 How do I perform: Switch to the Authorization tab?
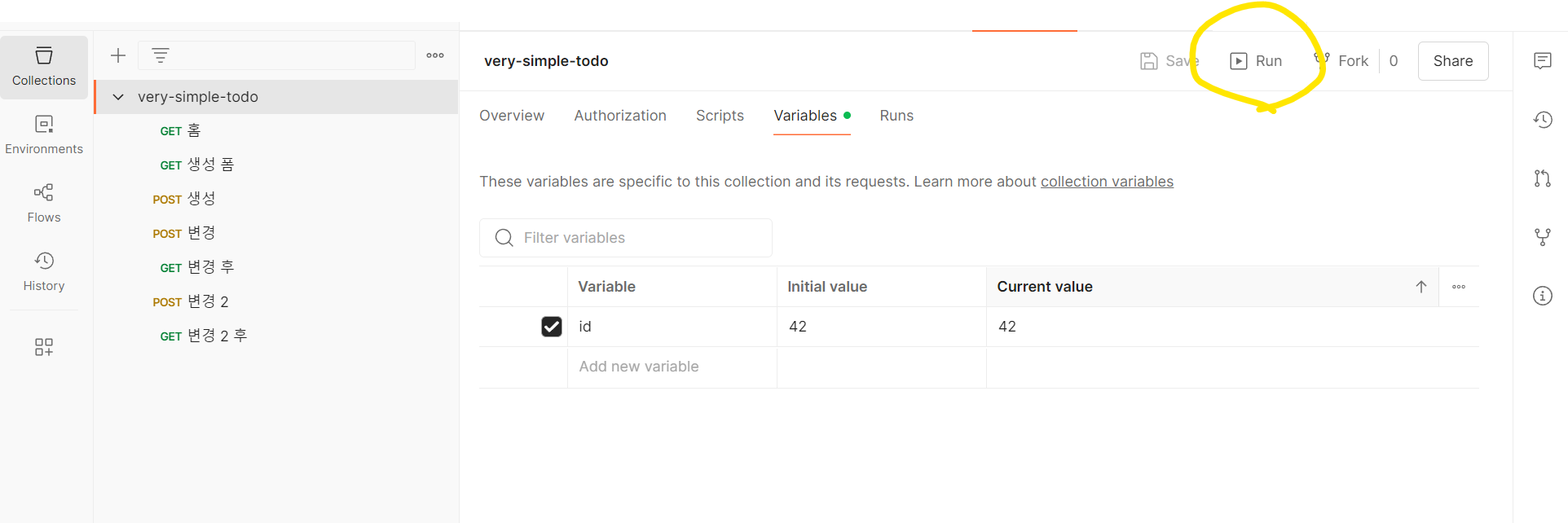click(x=620, y=116)
